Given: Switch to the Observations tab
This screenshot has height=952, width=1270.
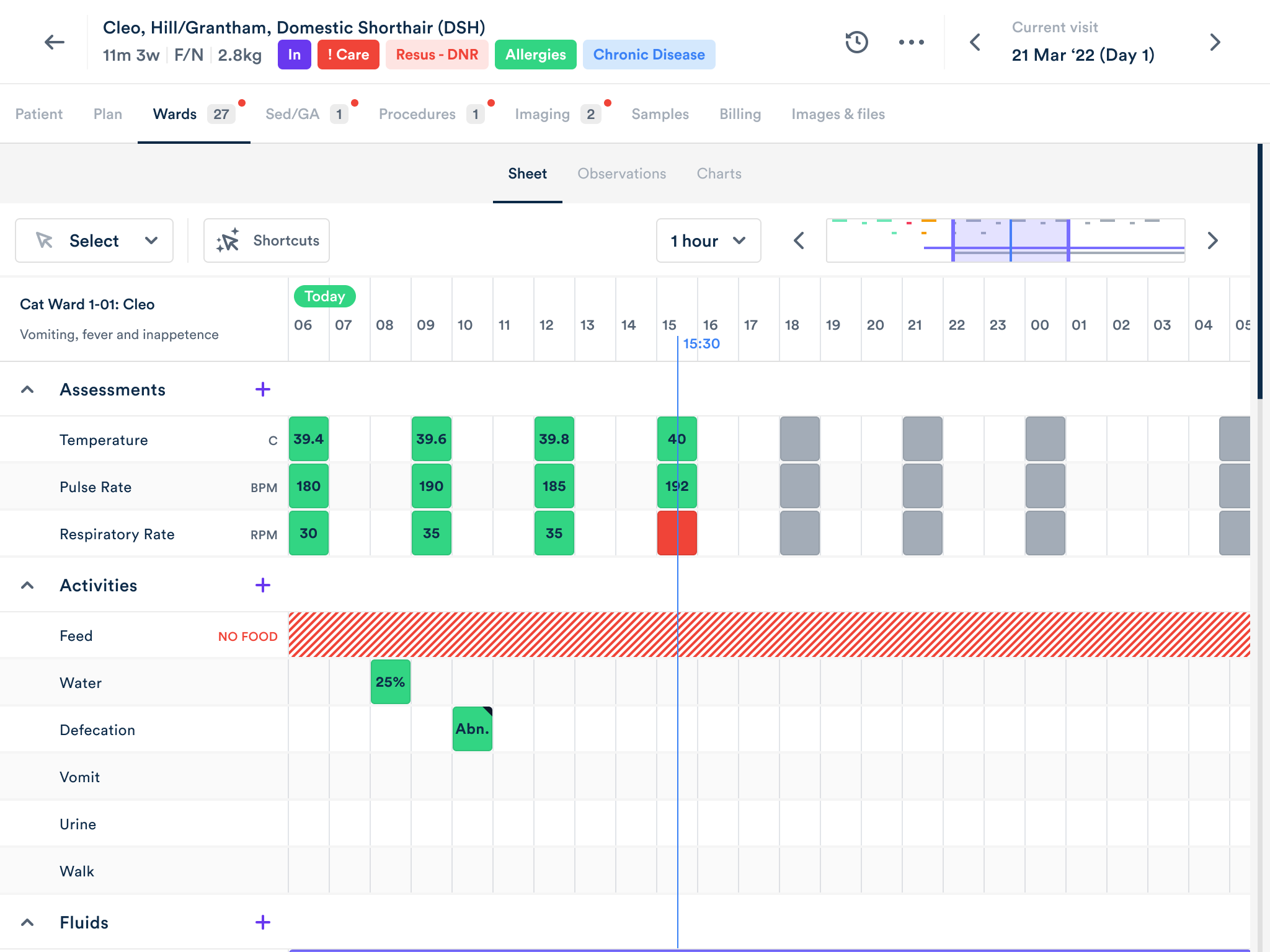Looking at the screenshot, I should (621, 174).
